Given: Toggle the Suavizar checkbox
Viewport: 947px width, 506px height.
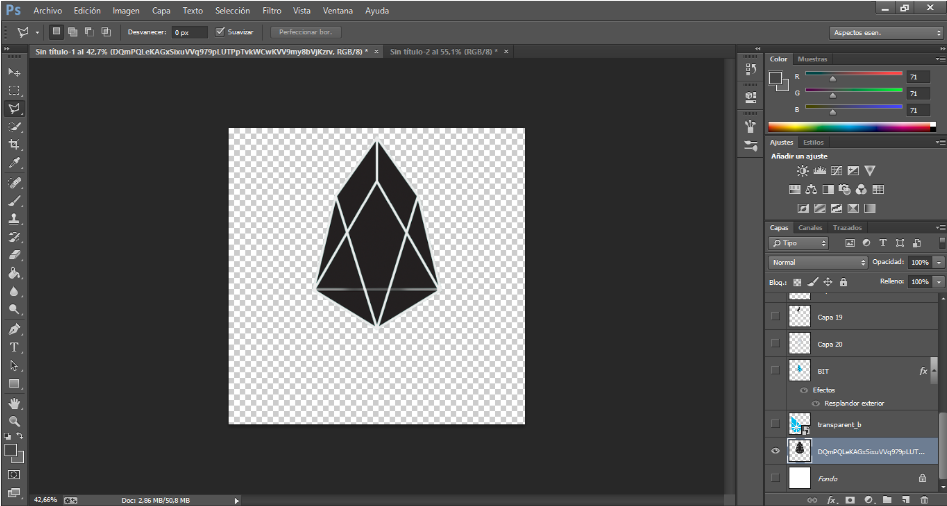Looking at the screenshot, I should 220,32.
